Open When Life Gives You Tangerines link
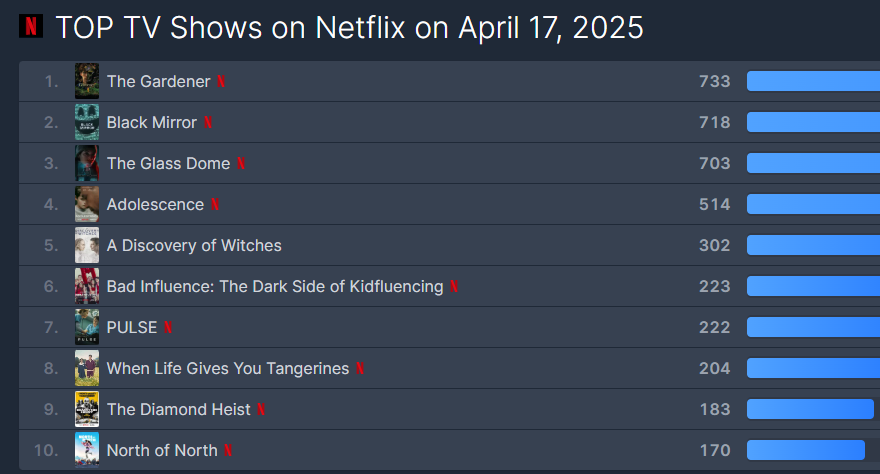This screenshot has width=880, height=474. [x=227, y=369]
